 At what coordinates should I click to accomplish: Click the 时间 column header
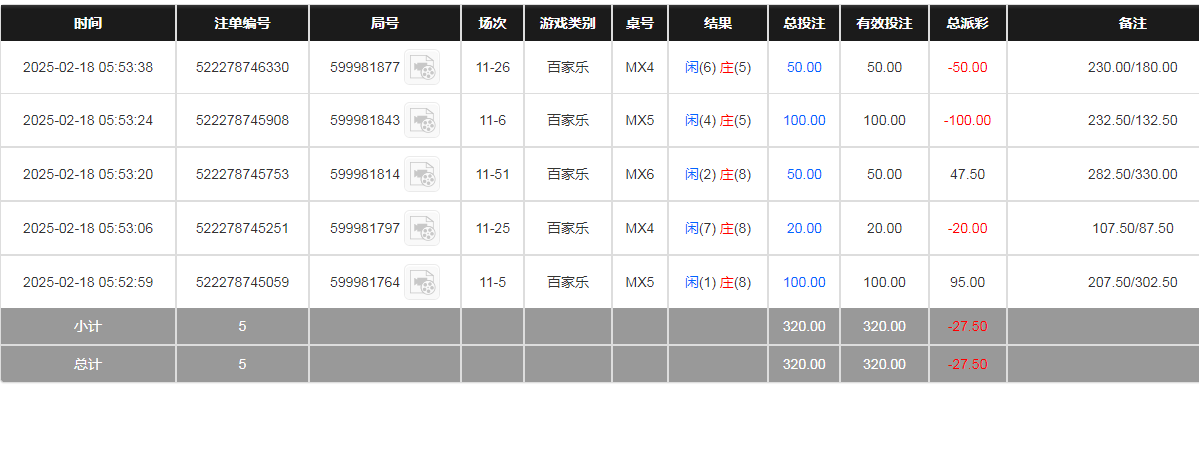(88, 23)
